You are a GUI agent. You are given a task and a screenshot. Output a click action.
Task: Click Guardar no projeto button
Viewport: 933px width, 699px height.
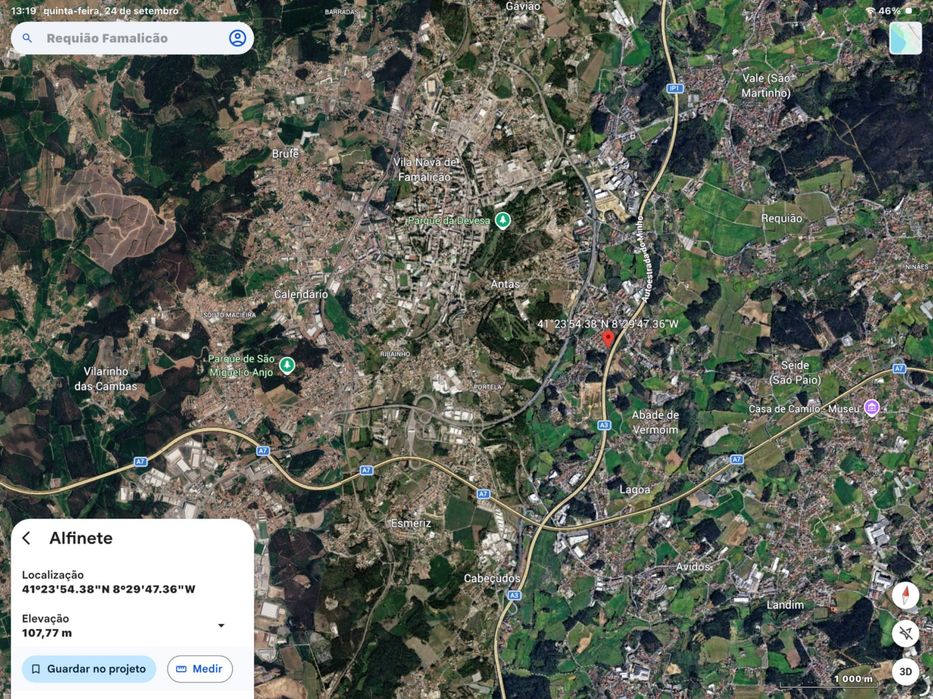point(89,669)
